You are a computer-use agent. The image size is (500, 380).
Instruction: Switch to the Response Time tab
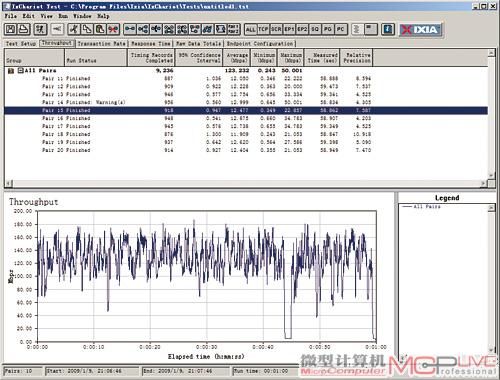(x=151, y=44)
